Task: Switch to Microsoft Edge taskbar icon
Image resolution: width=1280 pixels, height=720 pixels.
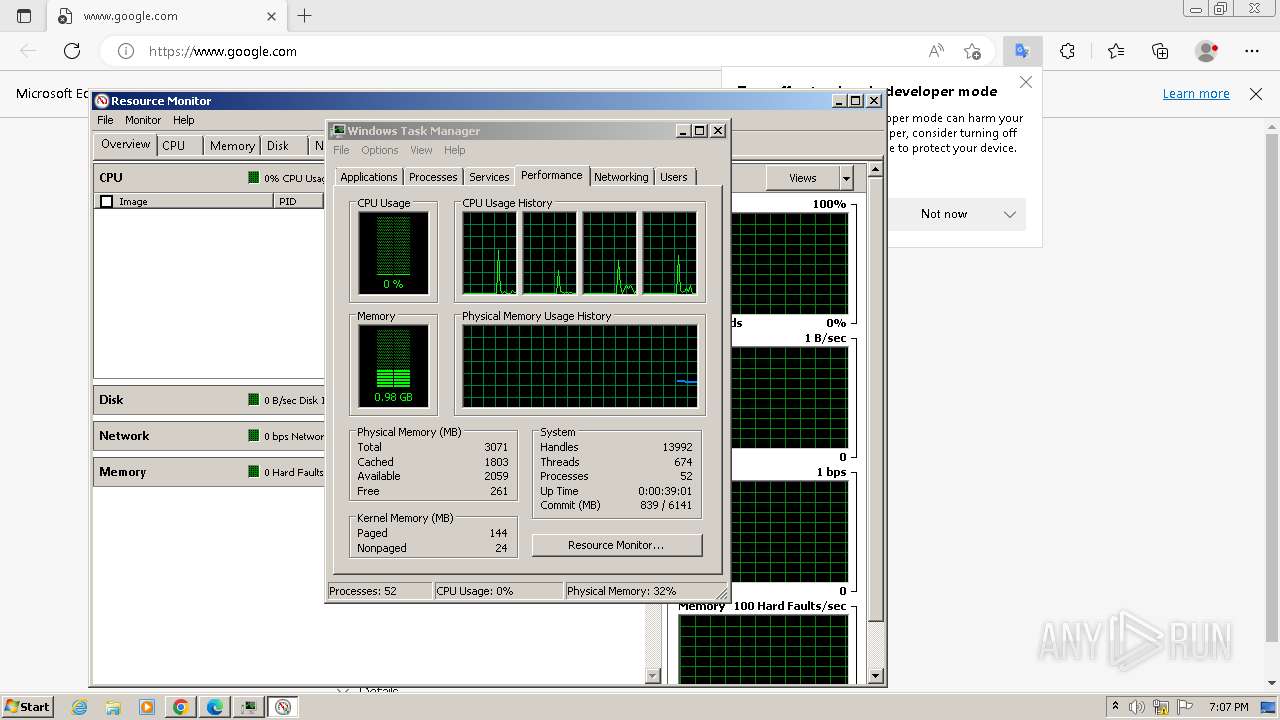Action: 215,707
